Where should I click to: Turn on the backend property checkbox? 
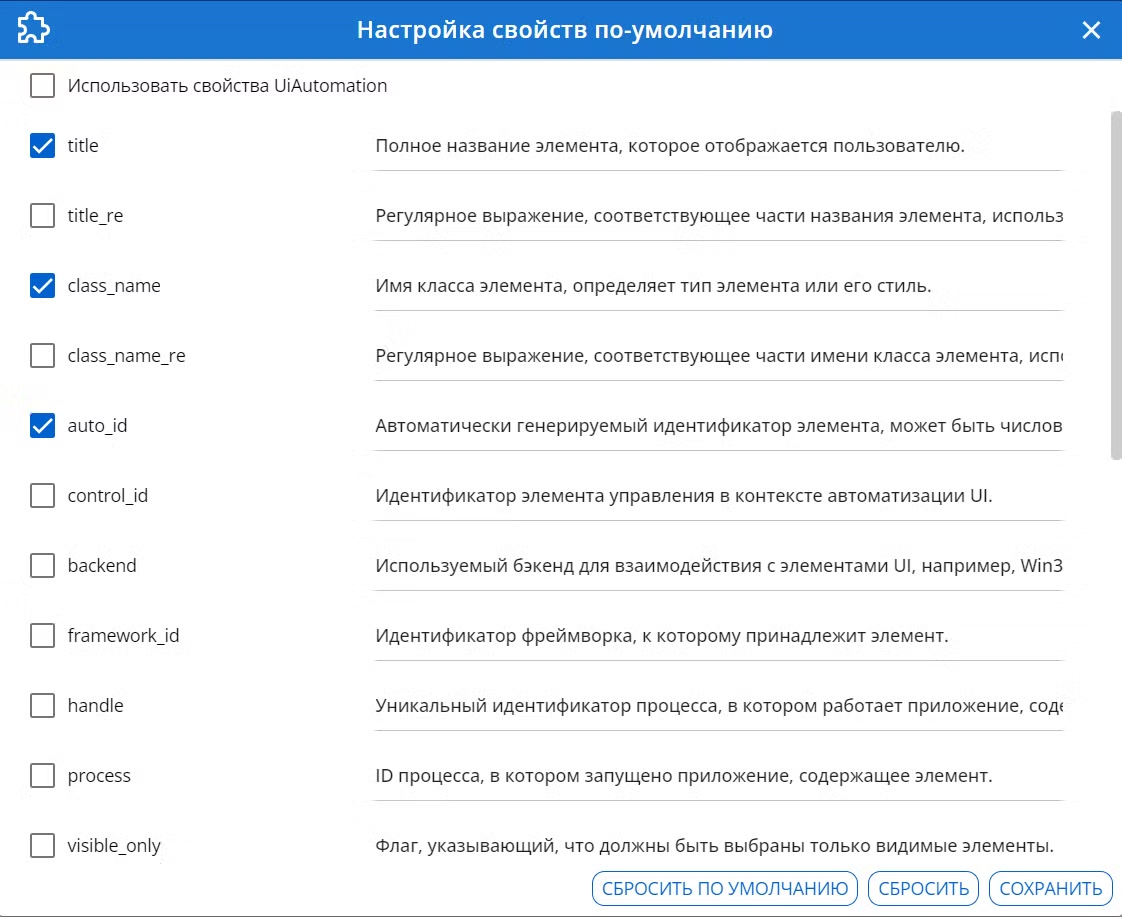point(42,565)
